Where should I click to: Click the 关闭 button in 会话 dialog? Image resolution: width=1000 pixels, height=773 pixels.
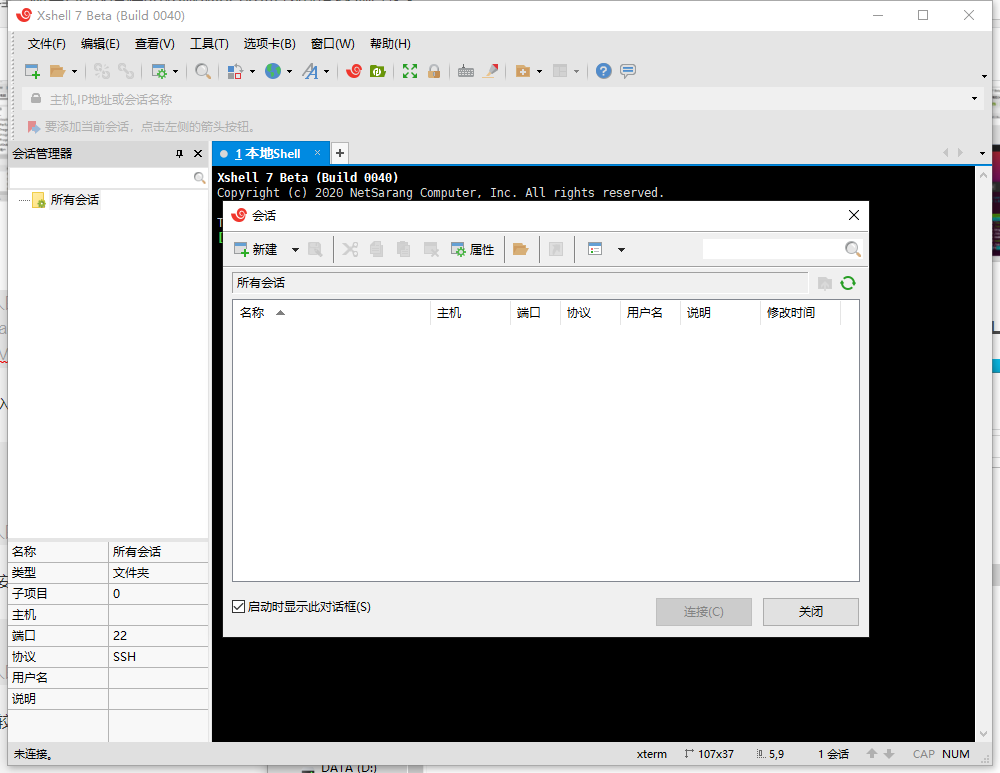tap(811, 612)
